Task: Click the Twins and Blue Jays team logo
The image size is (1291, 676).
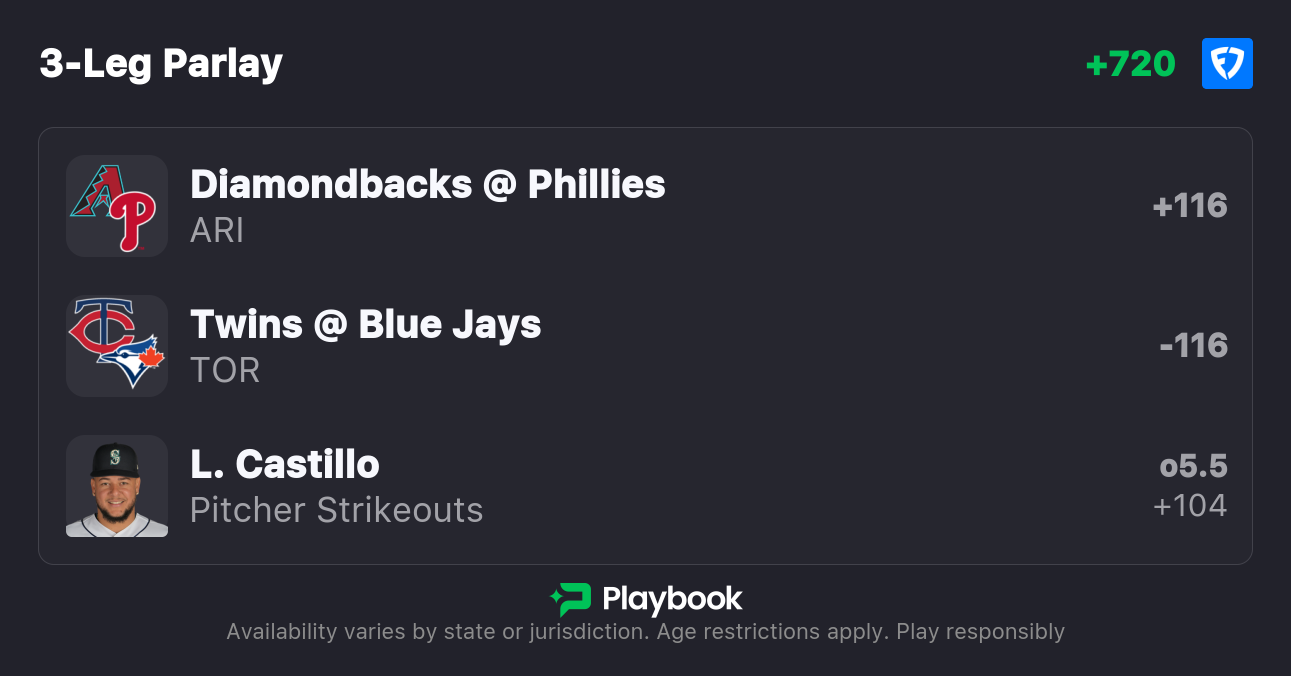Action: click(116, 346)
